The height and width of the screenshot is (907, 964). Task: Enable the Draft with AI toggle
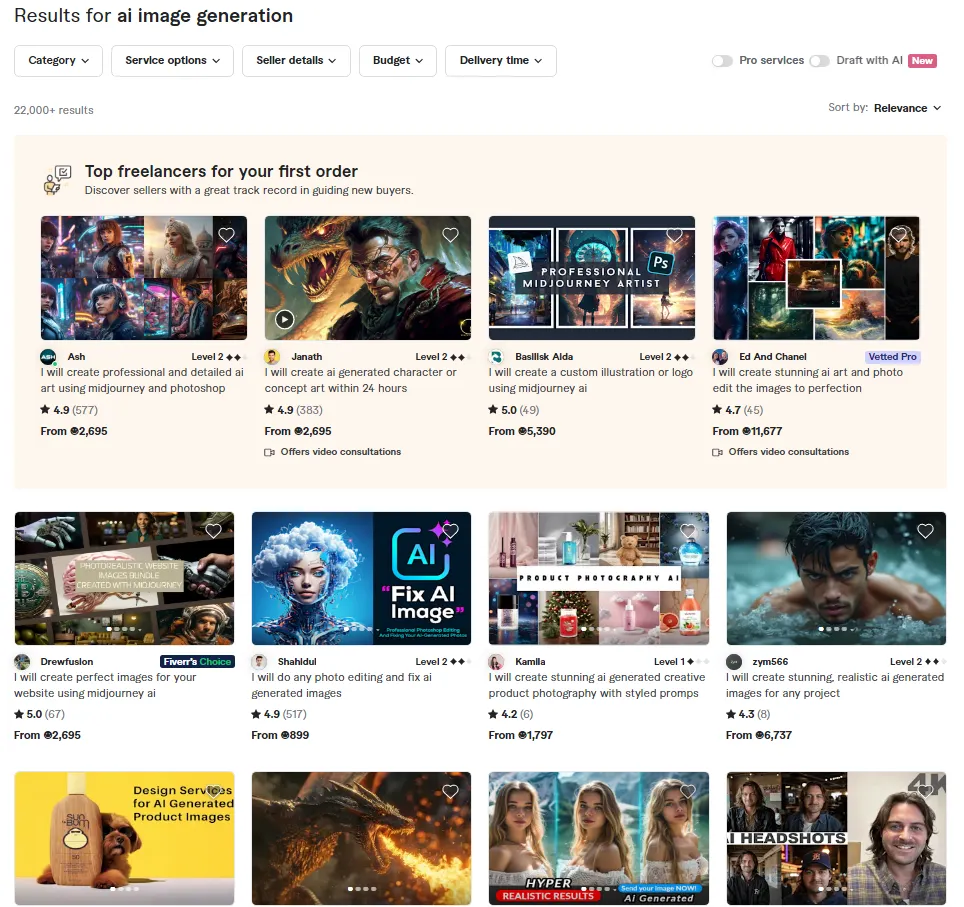(x=819, y=61)
